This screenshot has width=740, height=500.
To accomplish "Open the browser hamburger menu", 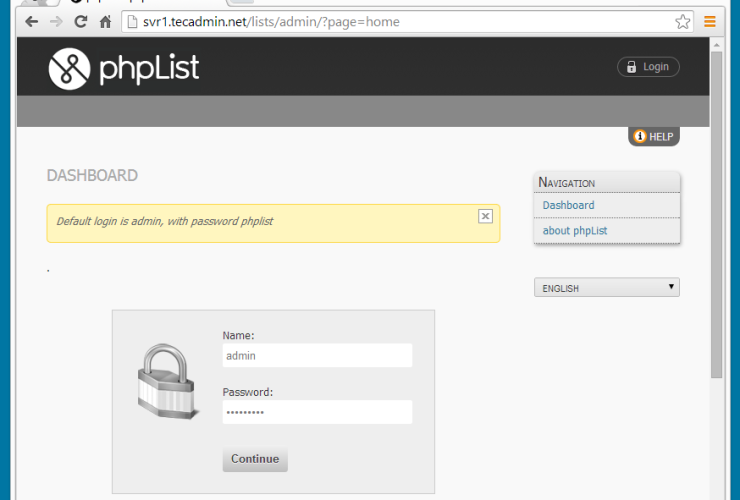I will tap(710, 21).
